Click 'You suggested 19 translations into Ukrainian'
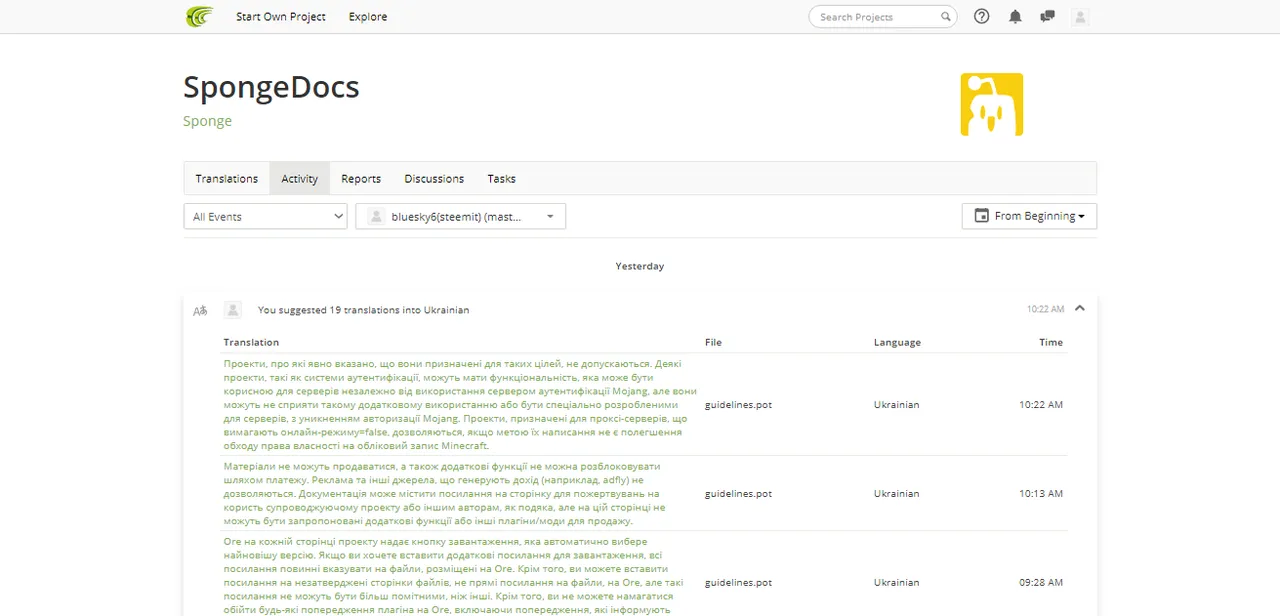Image resolution: width=1280 pixels, height=616 pixels. click(x=363, y=310)
